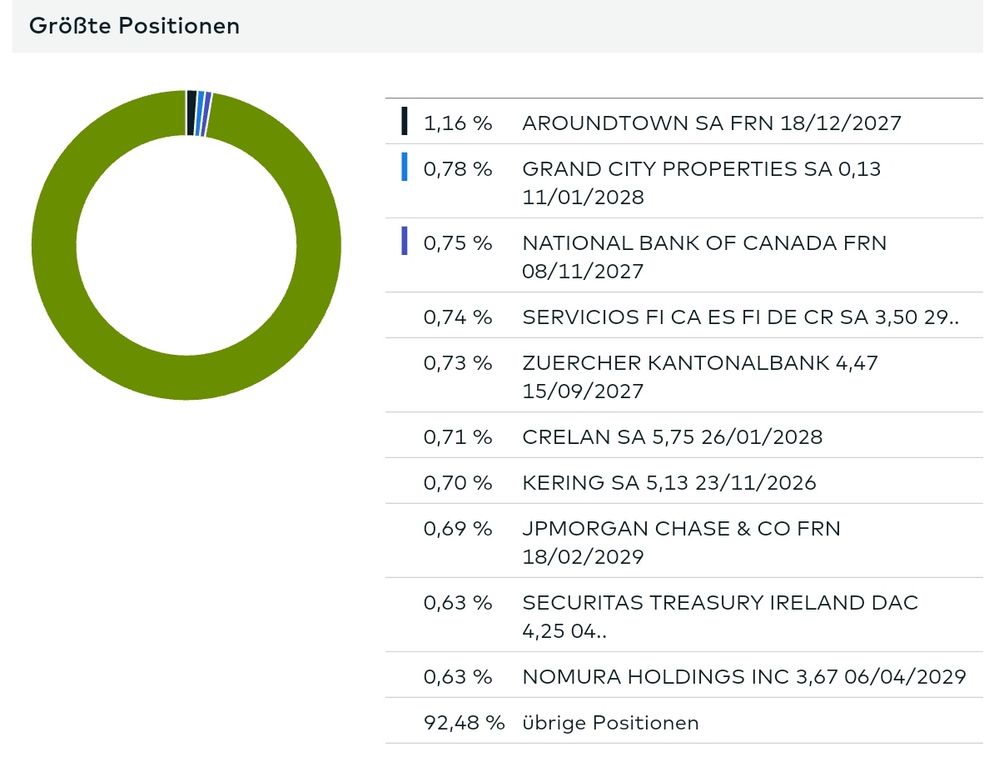Click the '0,73 %' value

tap(457, 363)
